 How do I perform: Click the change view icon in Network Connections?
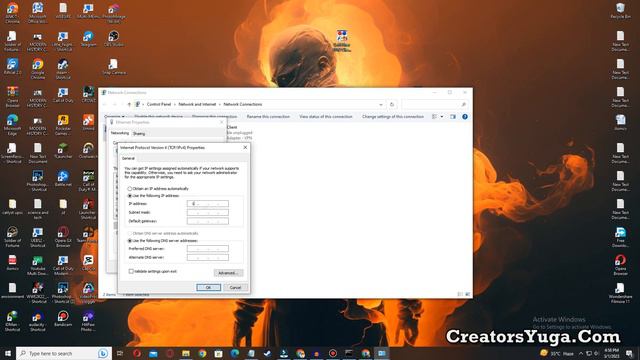point(434,117)
